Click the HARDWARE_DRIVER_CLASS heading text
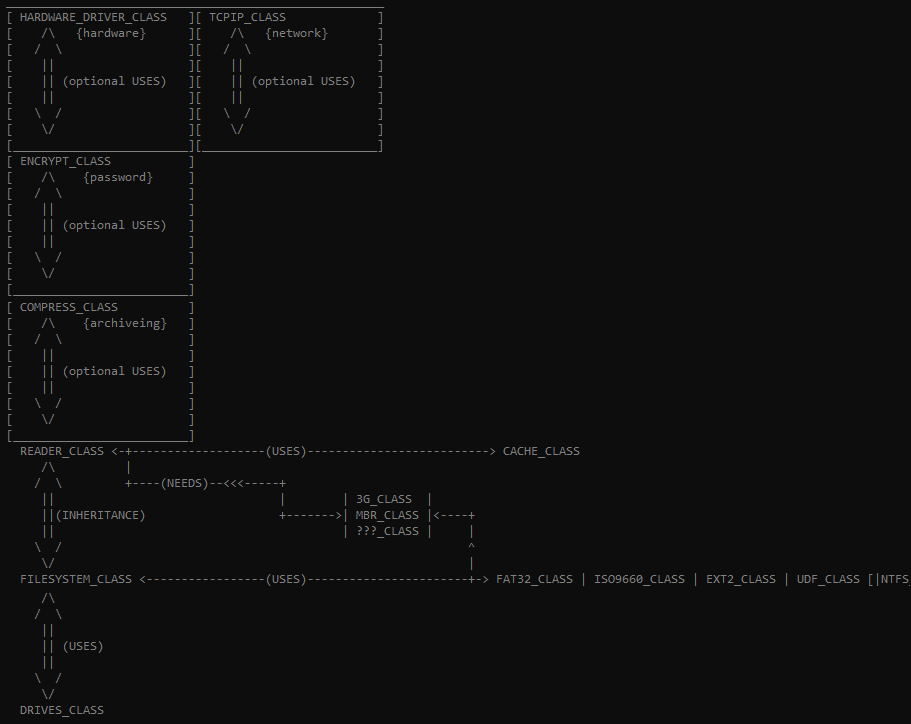The image size is (911, 724). coord(93,17)
